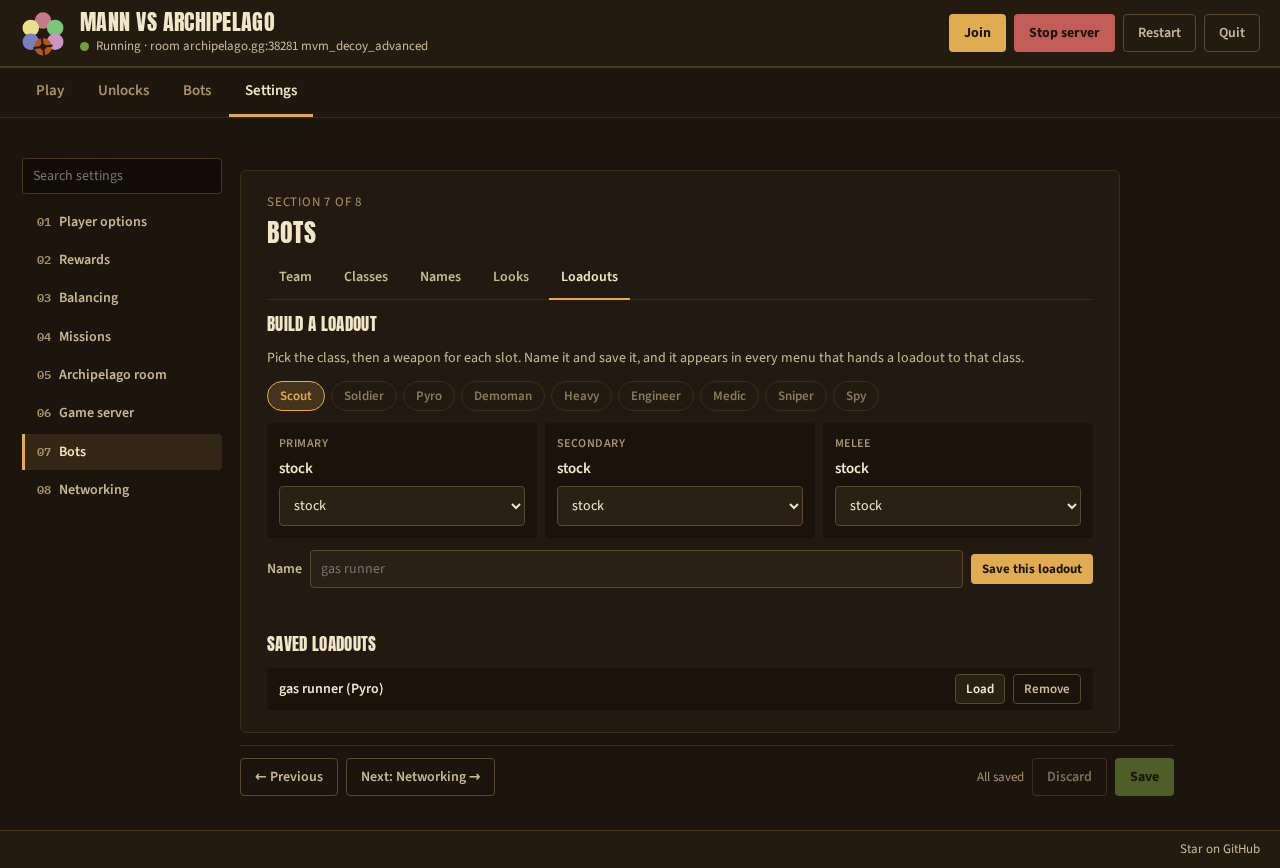Screen dimensions: 1280x868
Task: Open the top Bots tab
Action: [x=197, y=91]
